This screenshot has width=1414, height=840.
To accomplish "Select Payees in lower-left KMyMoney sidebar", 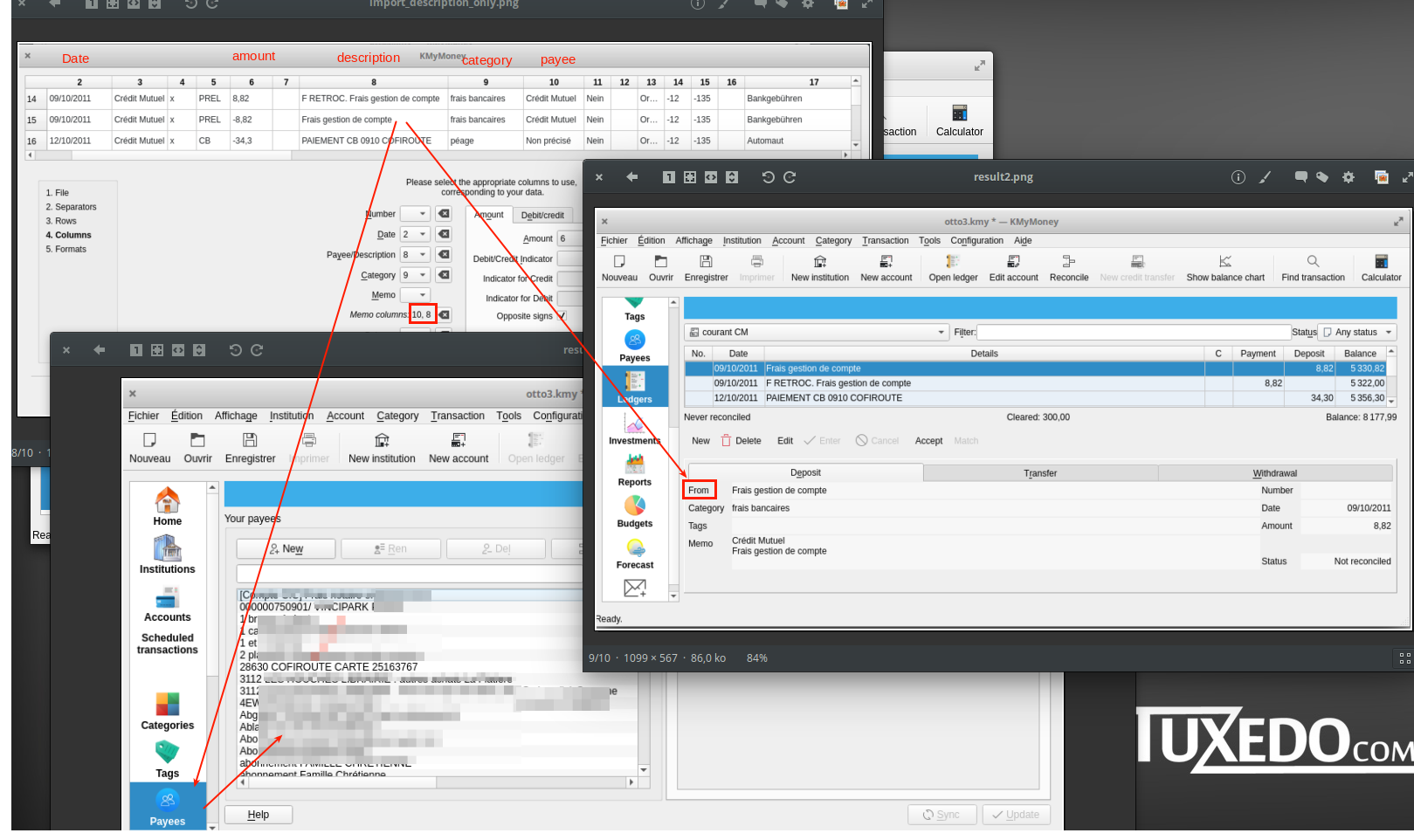I will (x=168, y=808).
